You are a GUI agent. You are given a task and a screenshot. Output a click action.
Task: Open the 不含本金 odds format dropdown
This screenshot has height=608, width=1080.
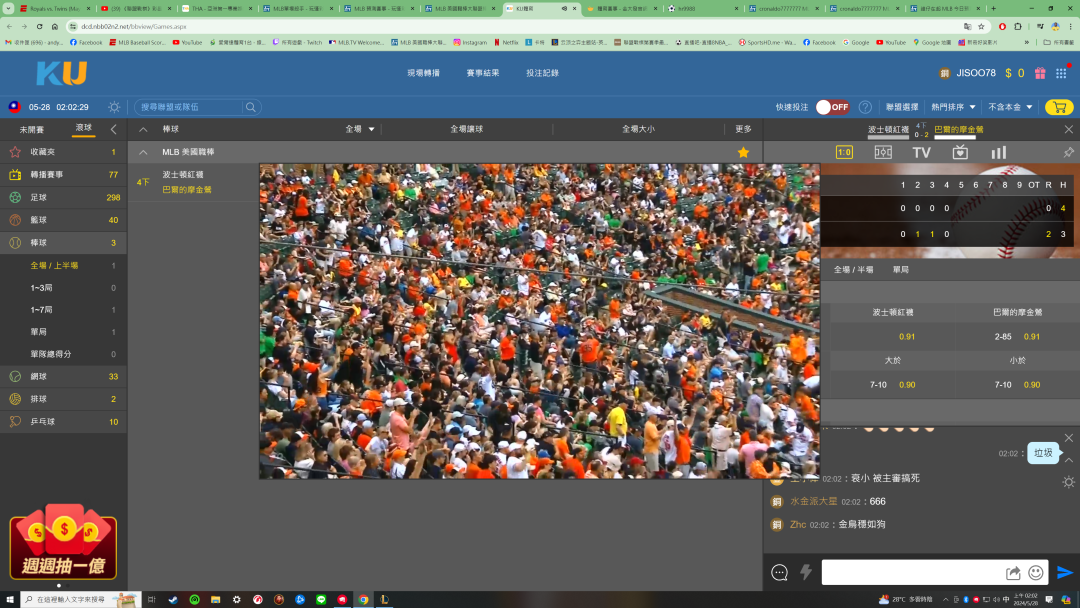click(x=1010, y=107)
